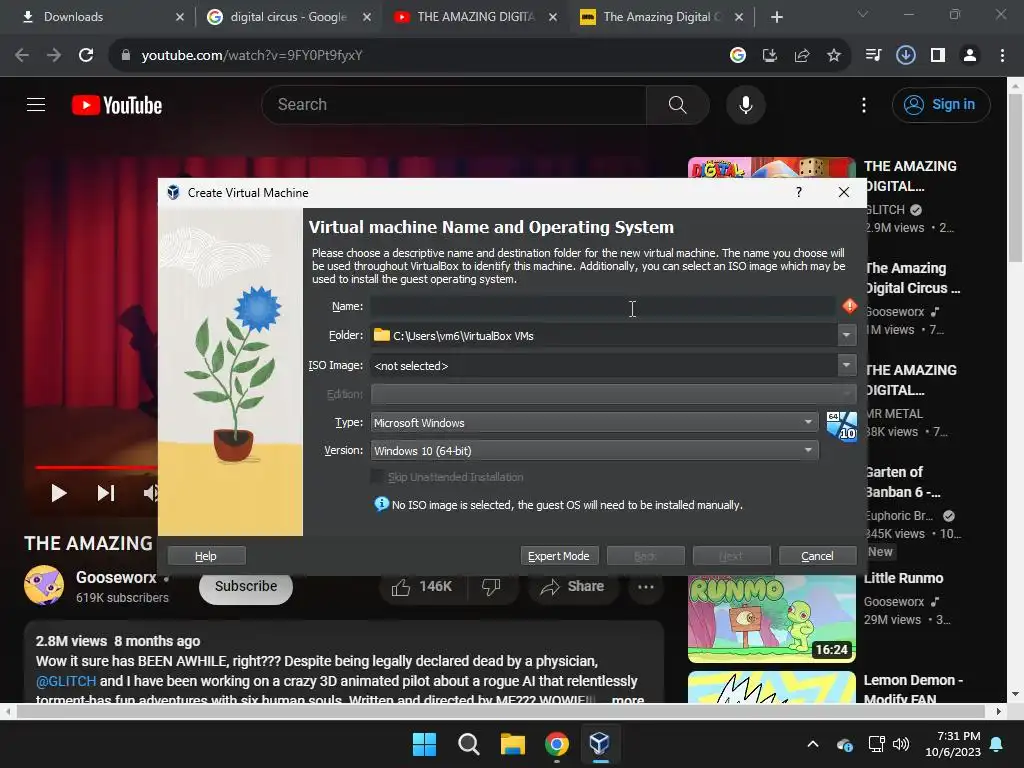Open Chrome three-dot menu
1024x768 pixels.
(1002, 56)
